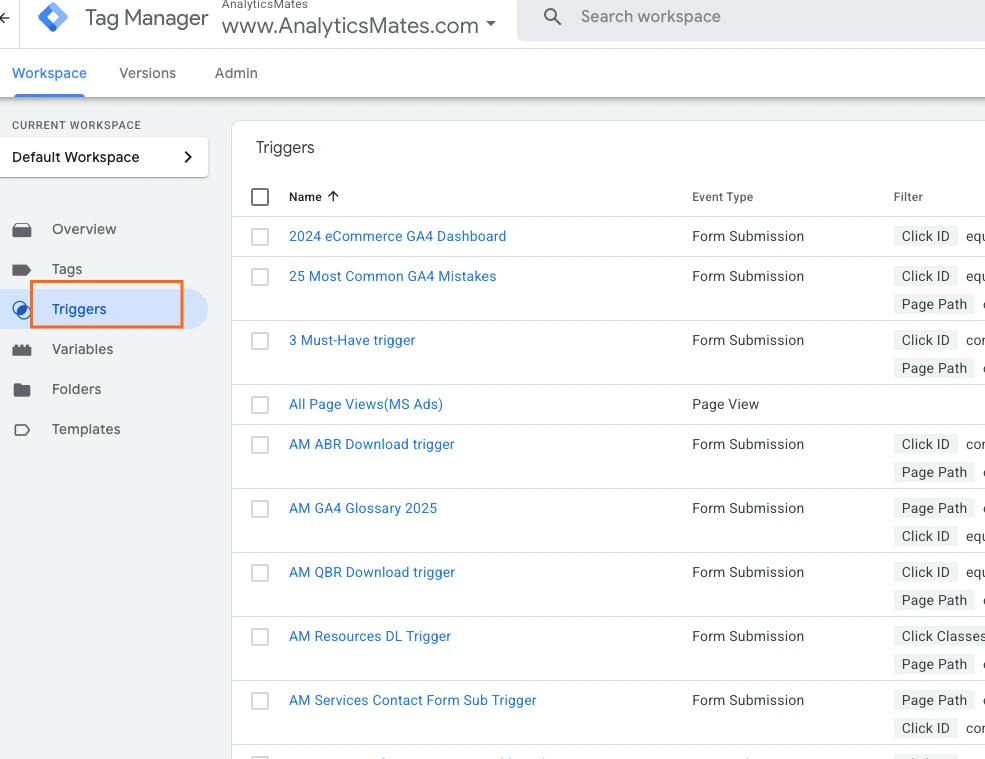Go to Overview in the sidebar
985x759 pixels.
[84, 229]
